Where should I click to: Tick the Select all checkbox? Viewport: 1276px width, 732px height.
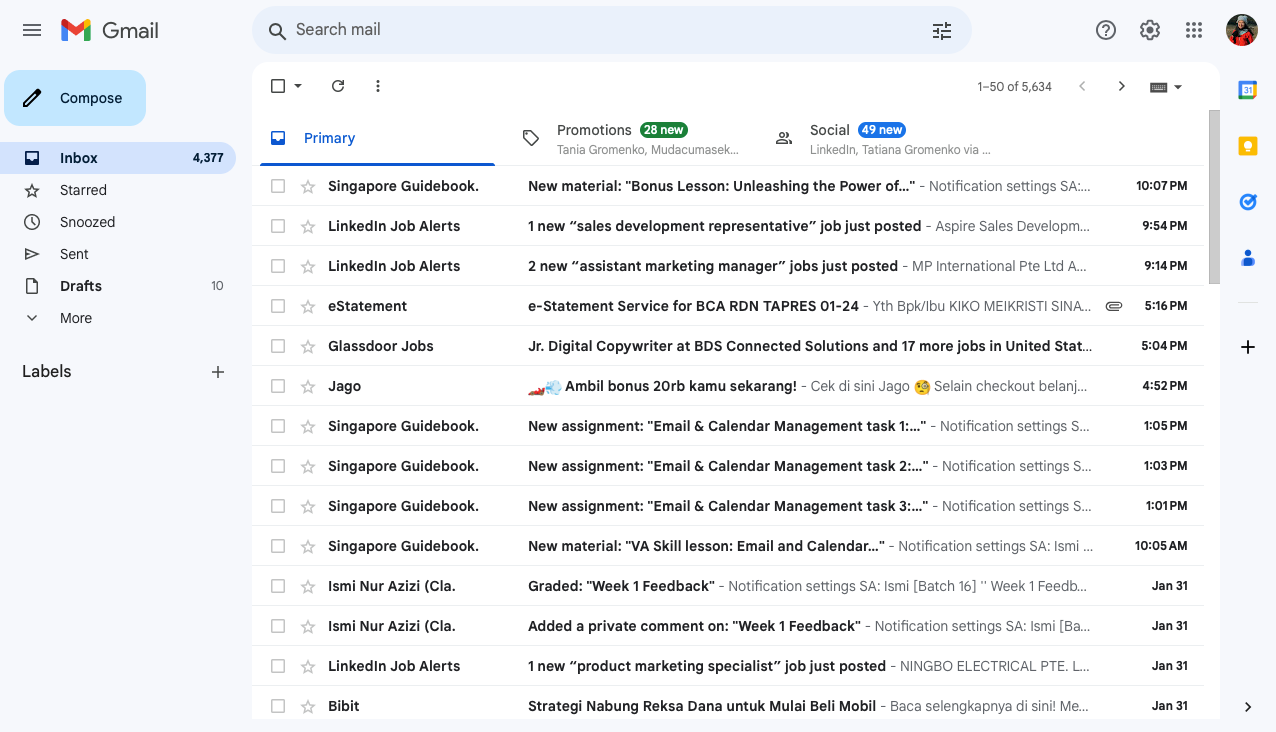[278, 86]
